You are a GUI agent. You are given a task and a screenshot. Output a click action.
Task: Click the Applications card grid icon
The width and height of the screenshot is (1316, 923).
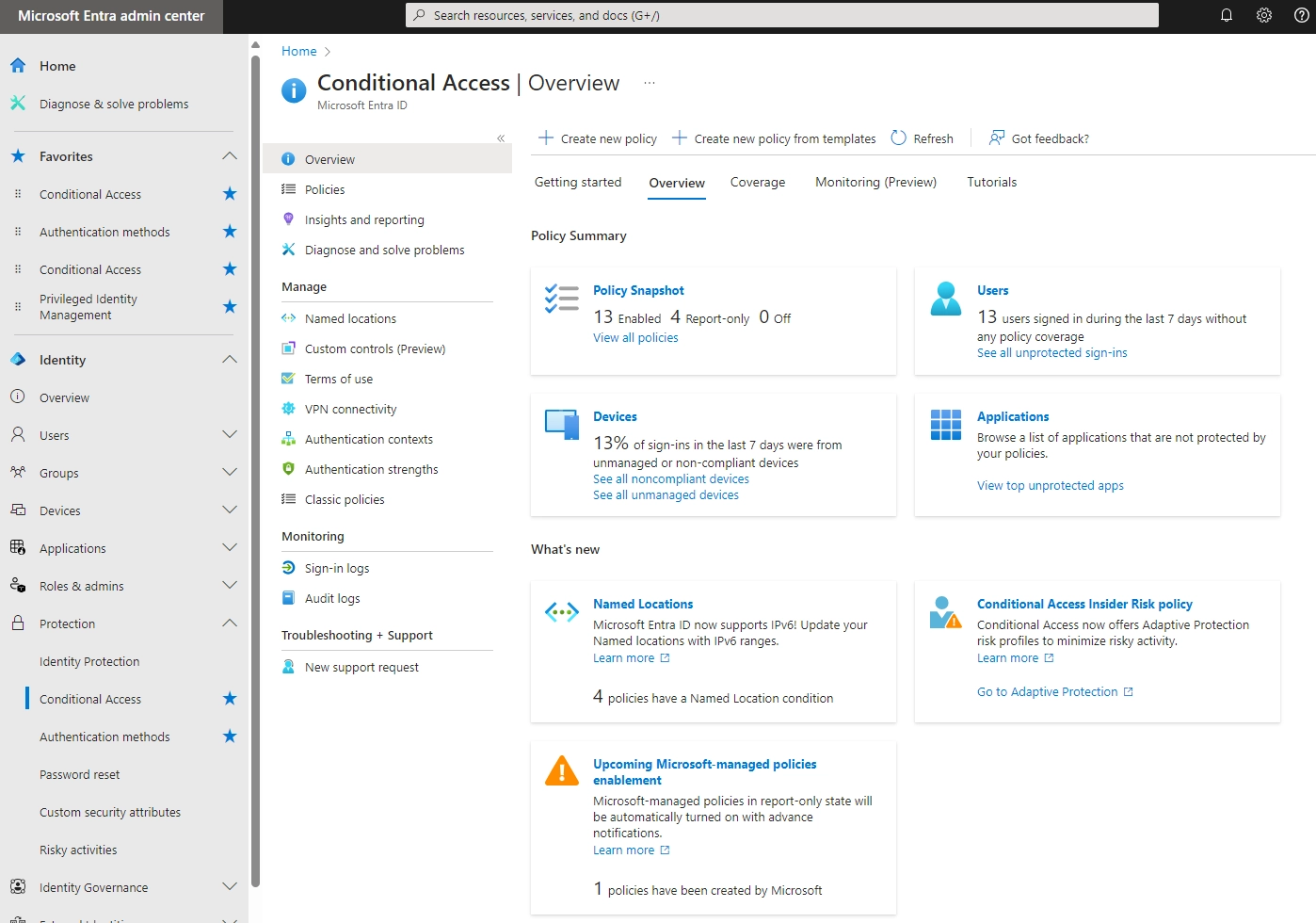pos(946,425)
